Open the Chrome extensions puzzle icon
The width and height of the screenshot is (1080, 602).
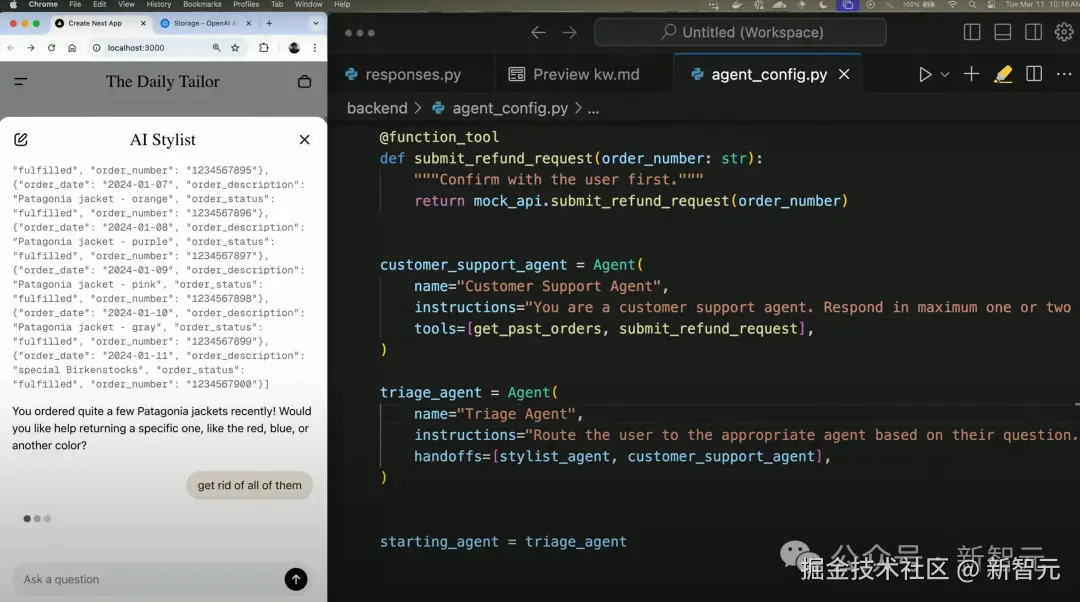tap(264, 48)
